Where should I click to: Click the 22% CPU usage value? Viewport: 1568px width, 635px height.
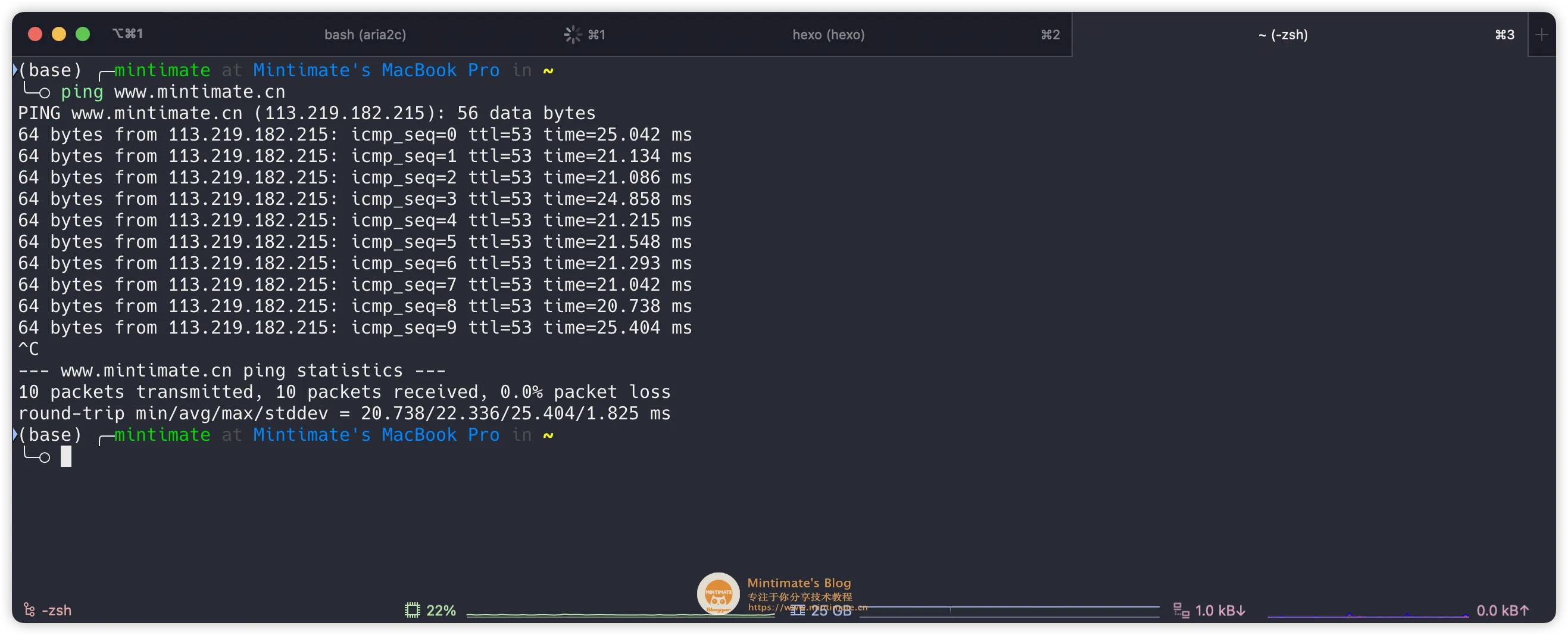pyautogui.click(x=441, y=610)
